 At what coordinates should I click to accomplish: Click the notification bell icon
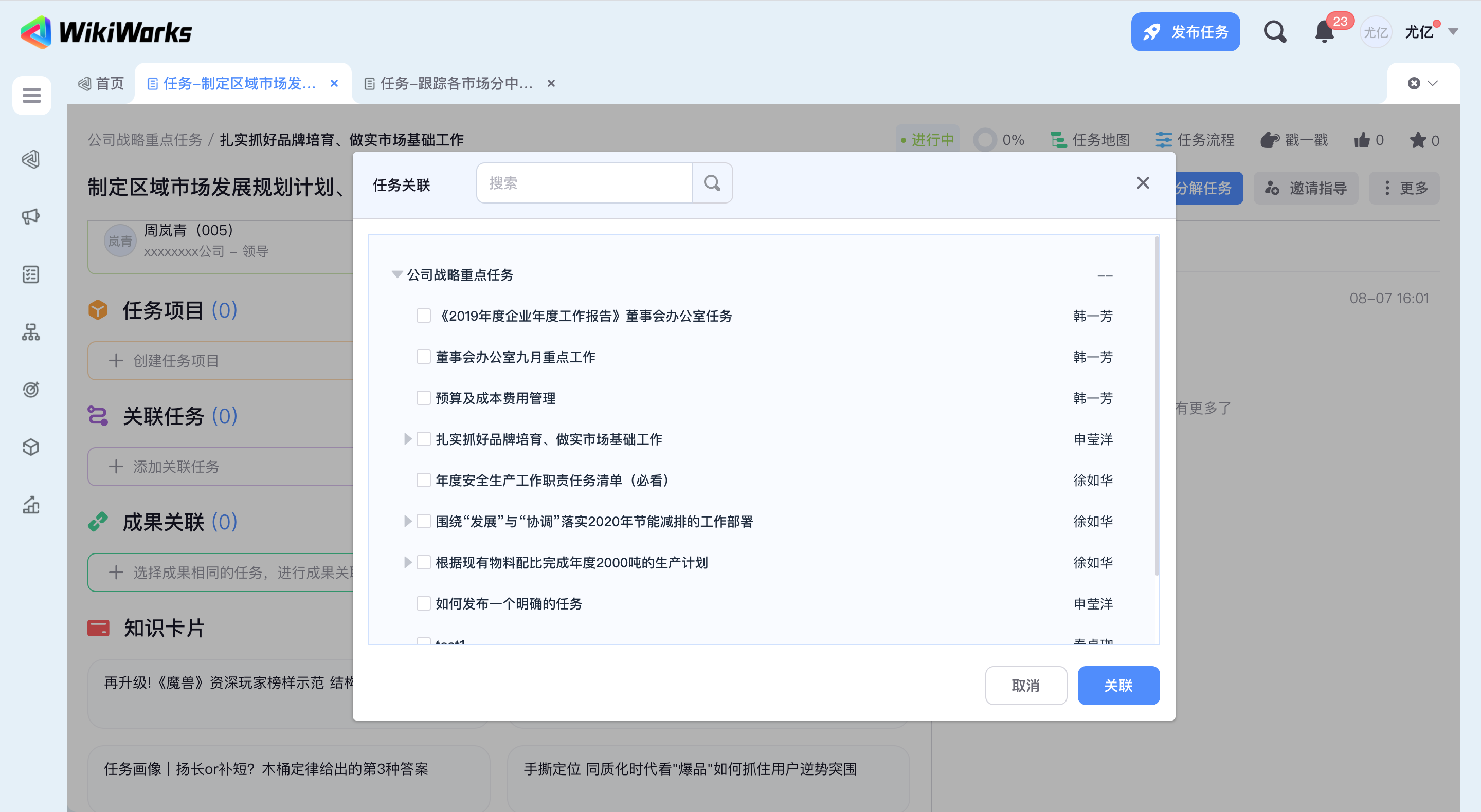click(x=1324, y=32)
